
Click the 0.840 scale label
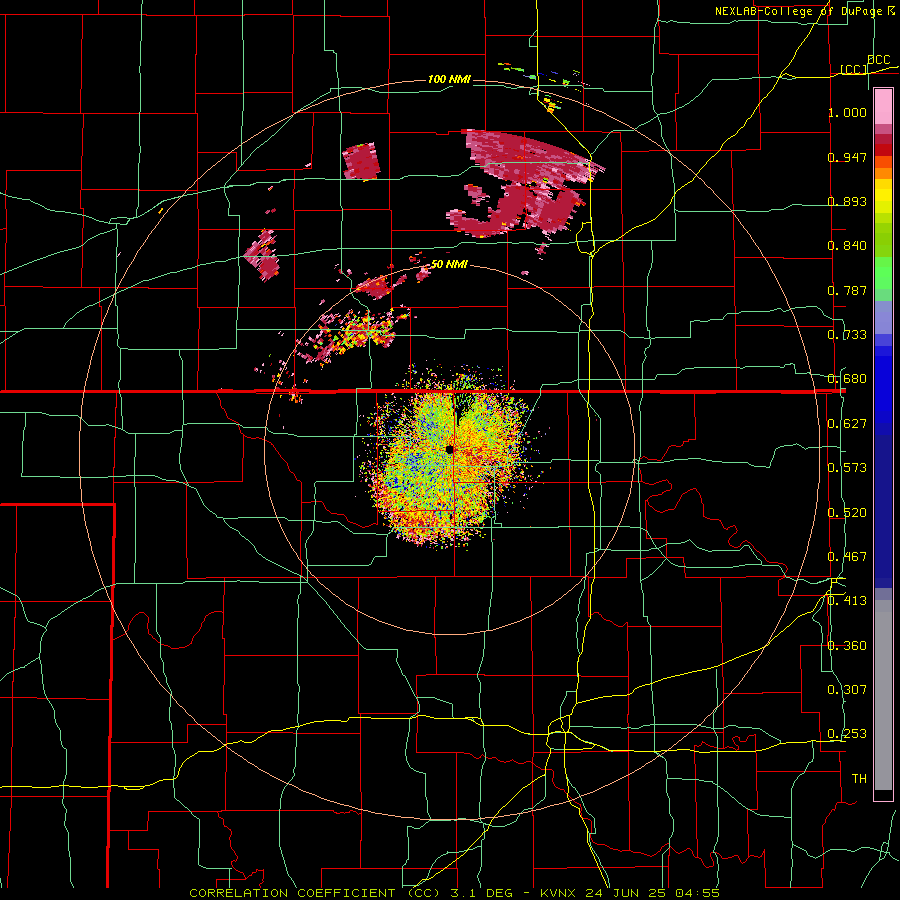(x=847, y=246)
